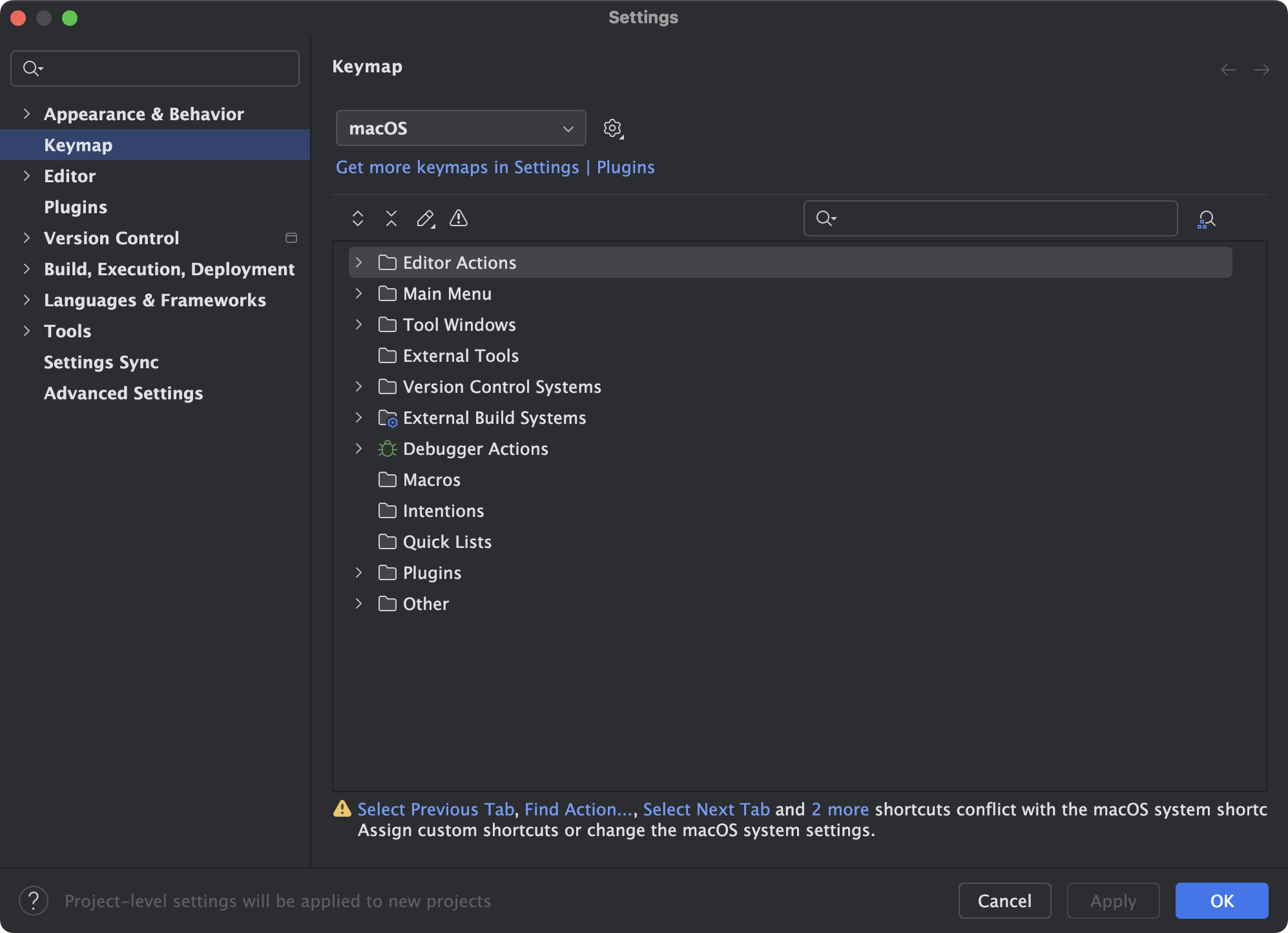Viewport: 1288px width, 933px height.
Task: Expand the Version Control Systems node
Action: coord(359,387)
